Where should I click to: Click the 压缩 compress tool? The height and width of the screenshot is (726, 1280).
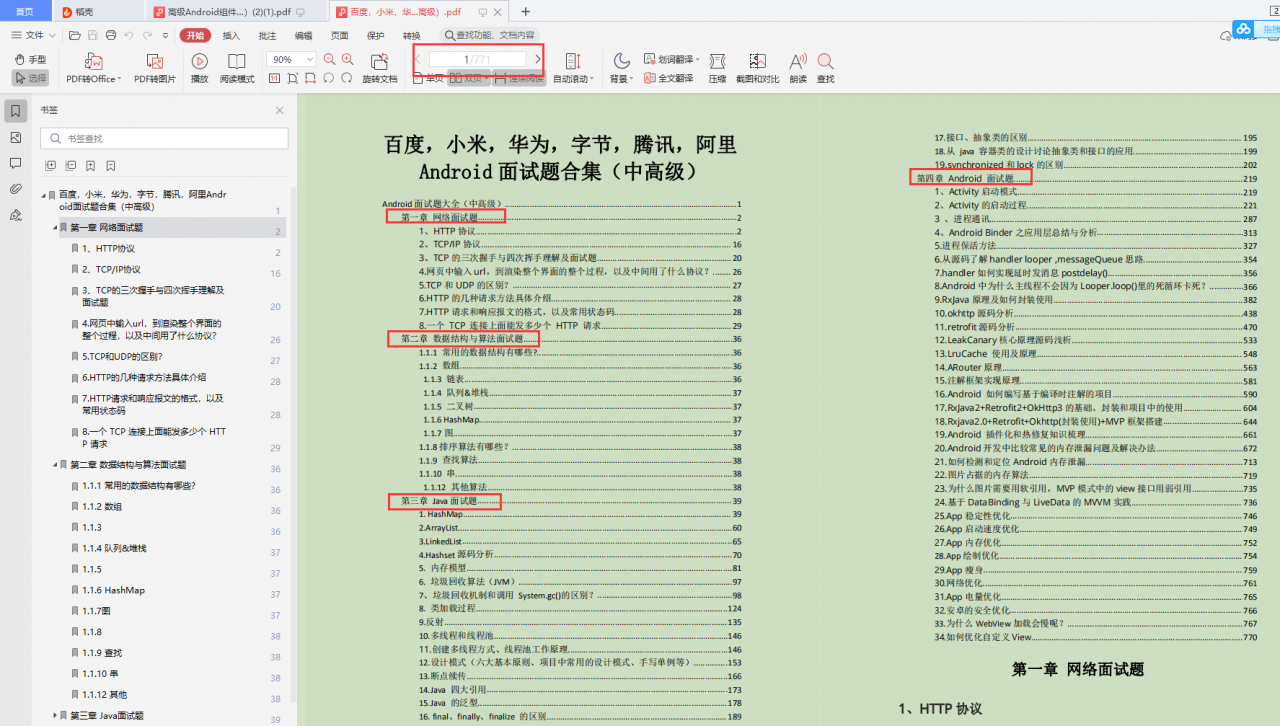(x=717, y=67)
